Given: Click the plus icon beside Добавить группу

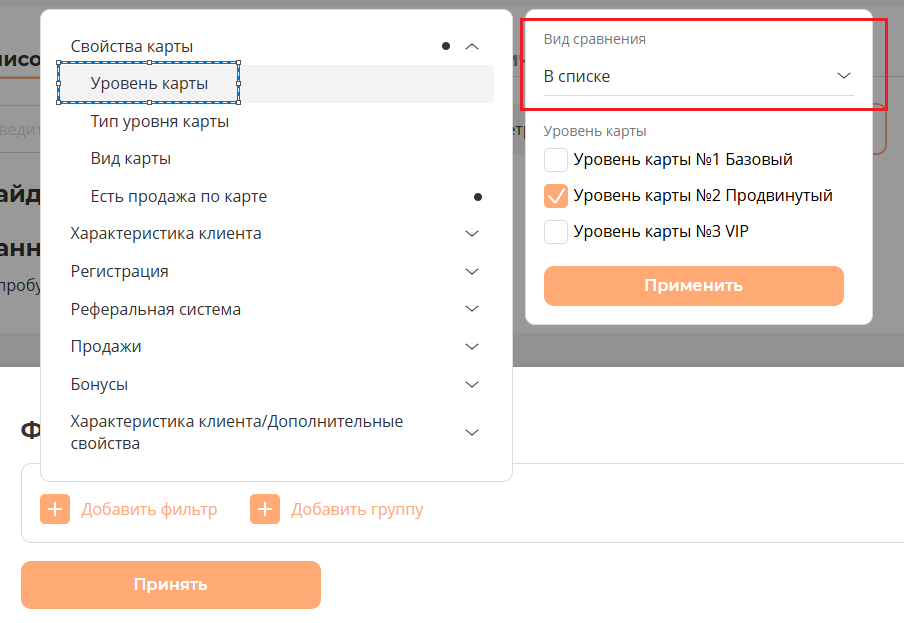Looking at the screenshot, I should pos(265,509).
